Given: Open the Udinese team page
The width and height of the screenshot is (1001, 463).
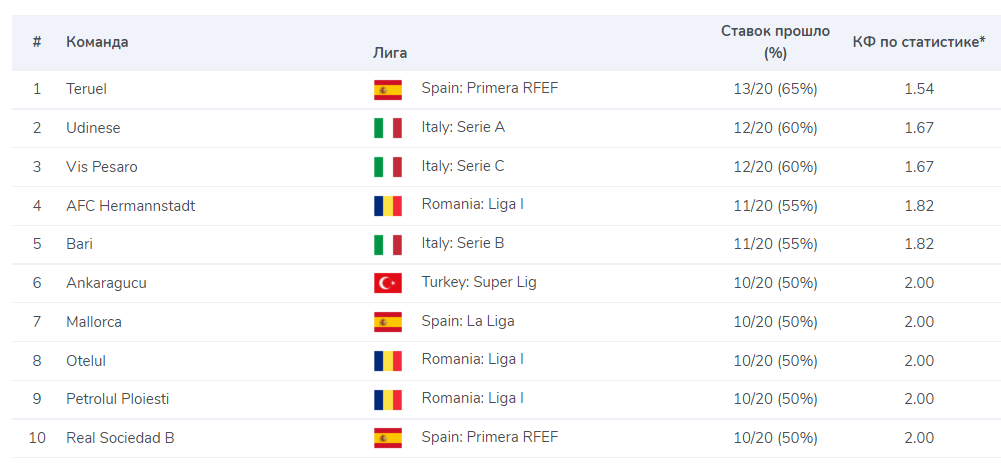Looking at the screenshot, I should 93,128.
